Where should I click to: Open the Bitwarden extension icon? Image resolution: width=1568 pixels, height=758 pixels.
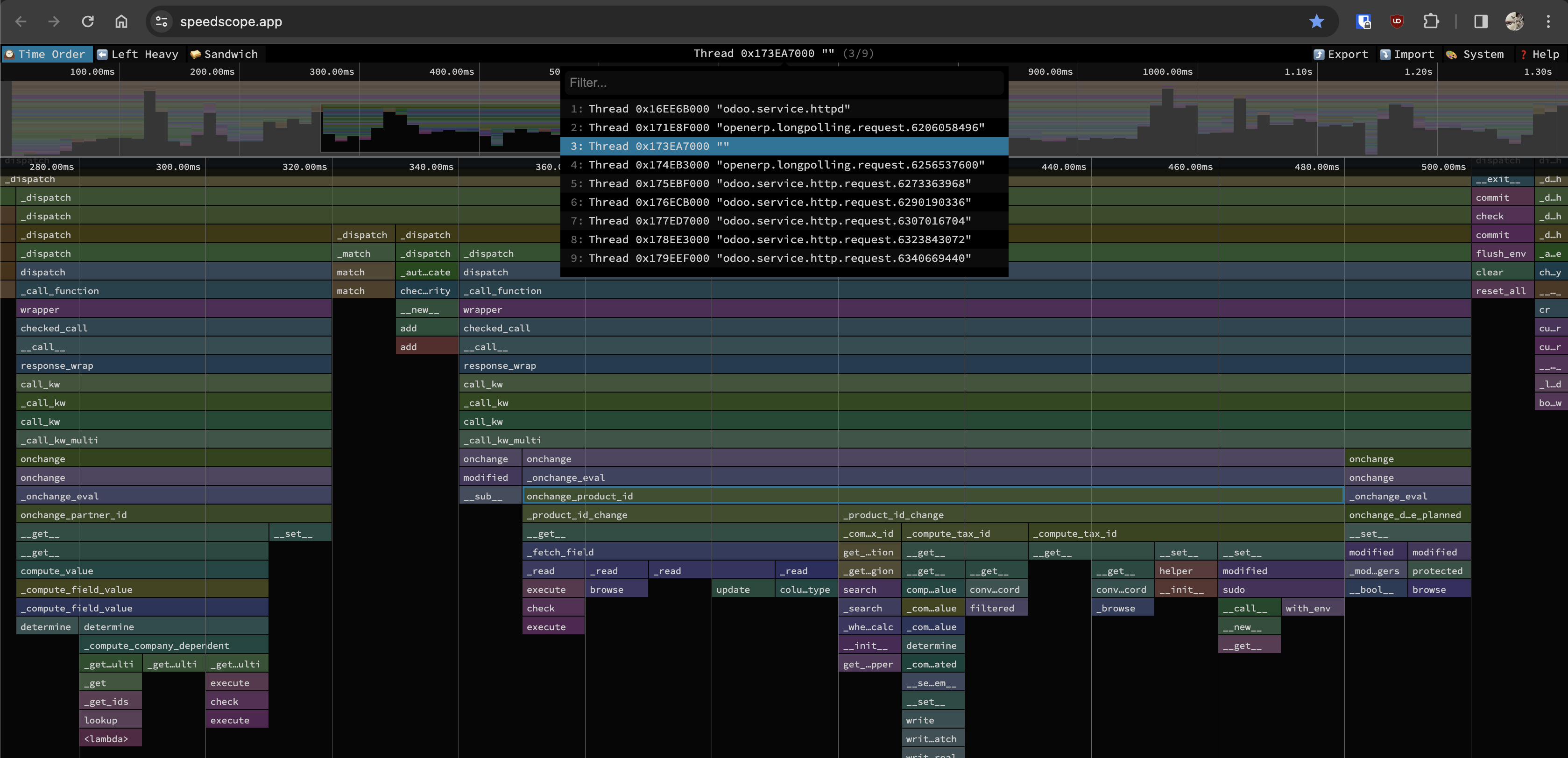click(1363, 22)
